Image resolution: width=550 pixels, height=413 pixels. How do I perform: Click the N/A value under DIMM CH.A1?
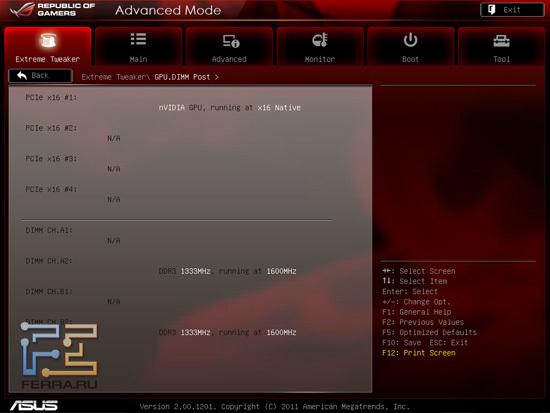click(x=114, y=241)
